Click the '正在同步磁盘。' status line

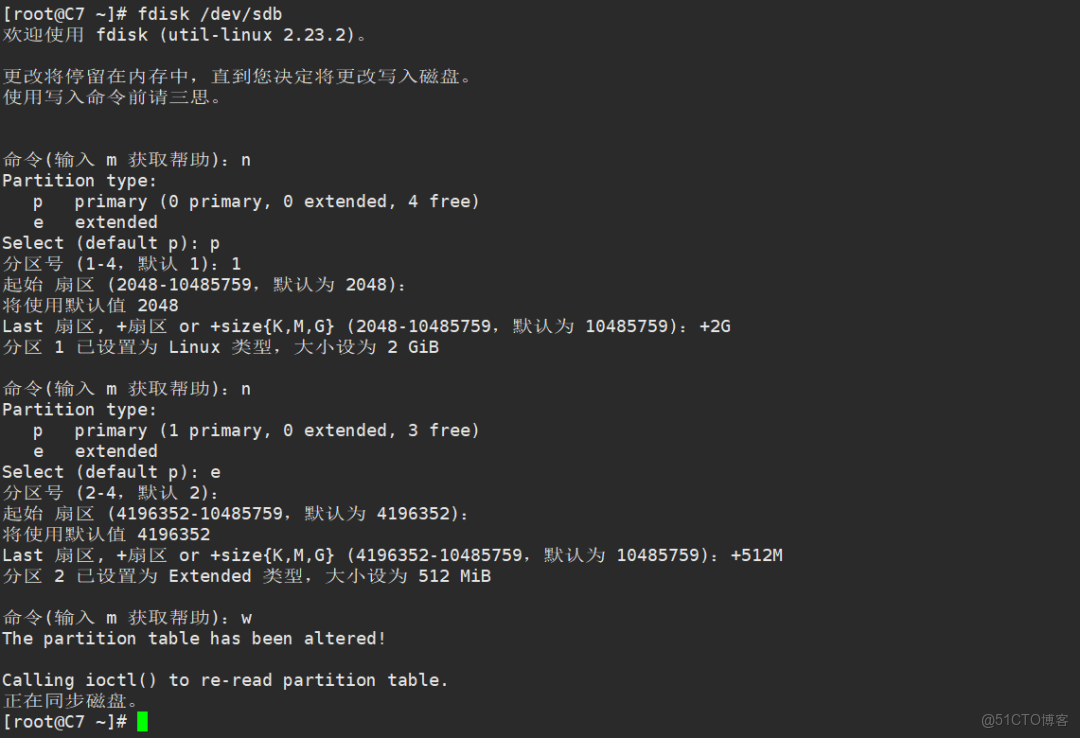pyautogui.click(x=70, y=701)
